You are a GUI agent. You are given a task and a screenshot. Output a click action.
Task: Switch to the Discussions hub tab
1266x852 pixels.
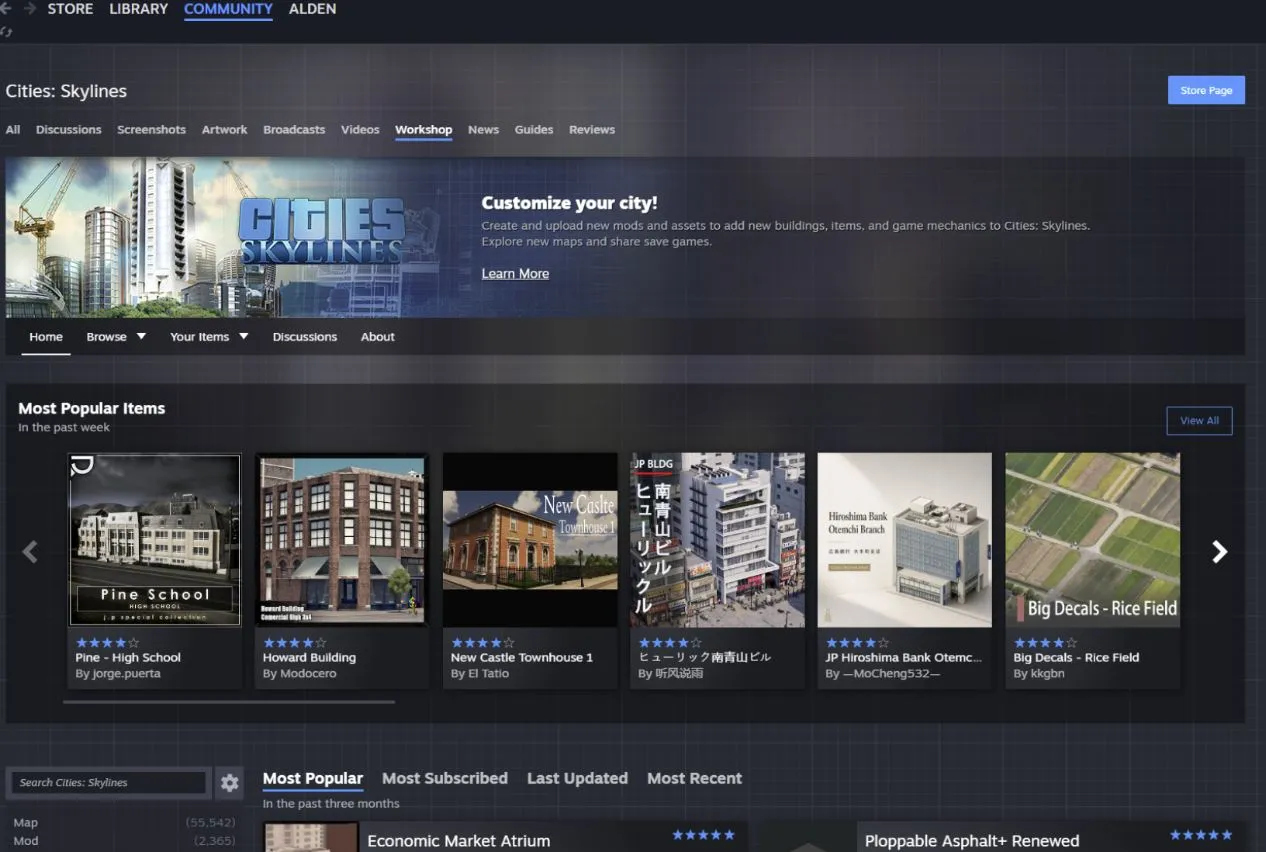(x=68, y=130)
